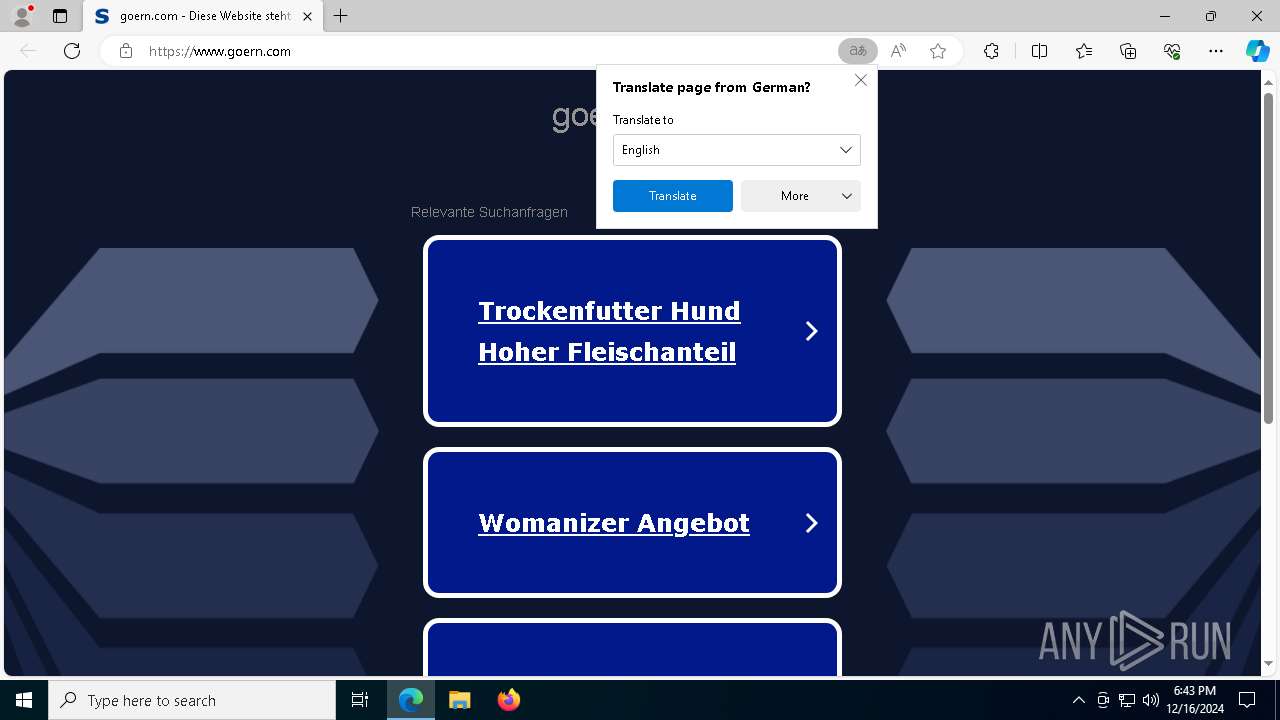The image size is (1280, 720).
Task: Click the page scrollbar thumb
Action: [x=1268, y=258]
